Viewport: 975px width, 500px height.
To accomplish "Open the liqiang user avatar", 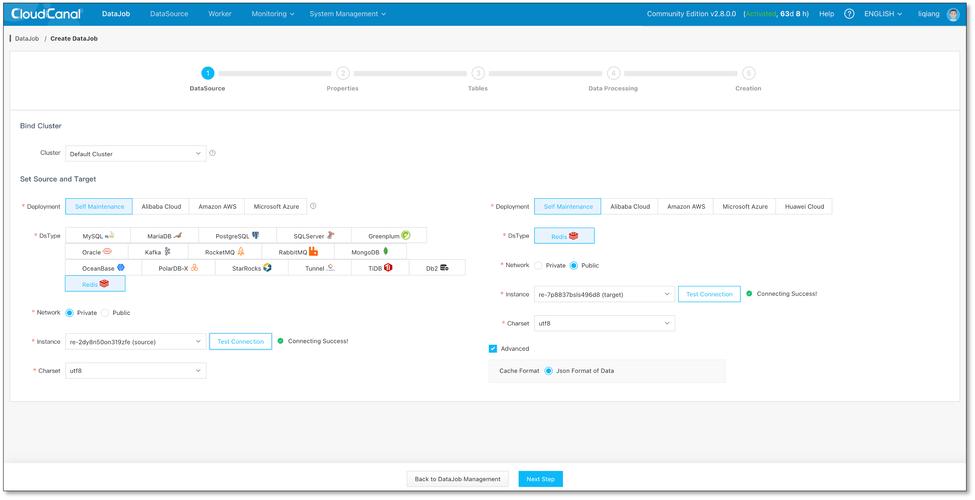I will click(x=953, y=14).
